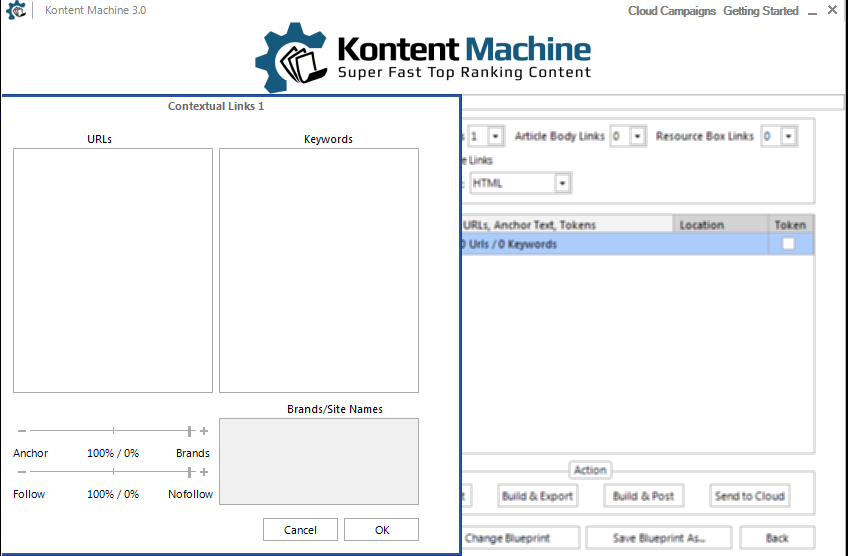The height and width of the screenshot is (556, 848).
Task: Minimize the Kontent Machine window
Action: pyautogui.click(x=812, y=12)
